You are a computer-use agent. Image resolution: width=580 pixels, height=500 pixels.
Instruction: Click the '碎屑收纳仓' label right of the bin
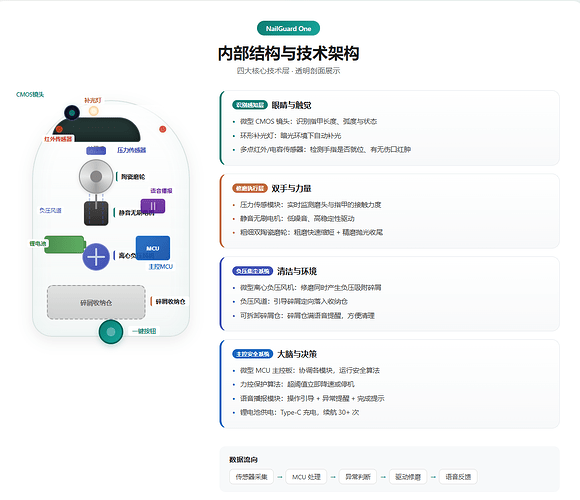point(170,301)
